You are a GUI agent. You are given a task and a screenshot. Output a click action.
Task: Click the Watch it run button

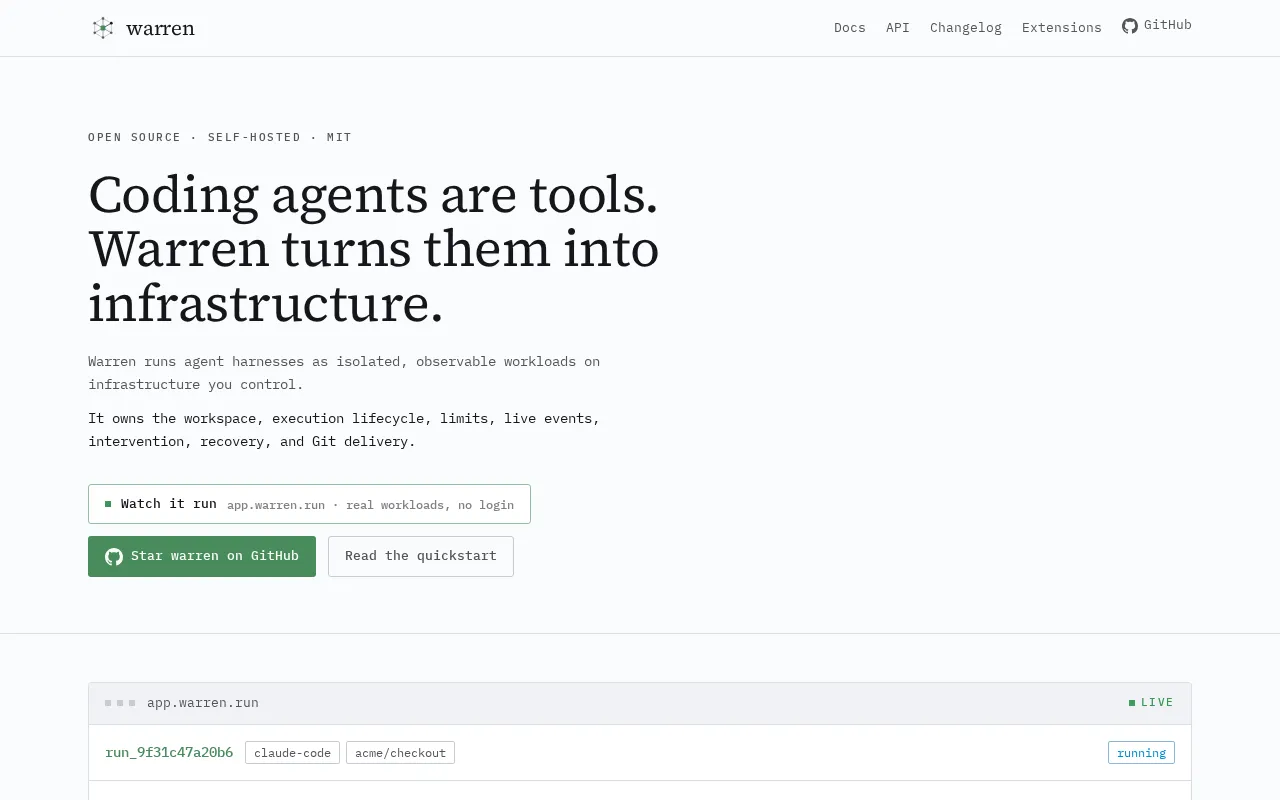(309, 504)
